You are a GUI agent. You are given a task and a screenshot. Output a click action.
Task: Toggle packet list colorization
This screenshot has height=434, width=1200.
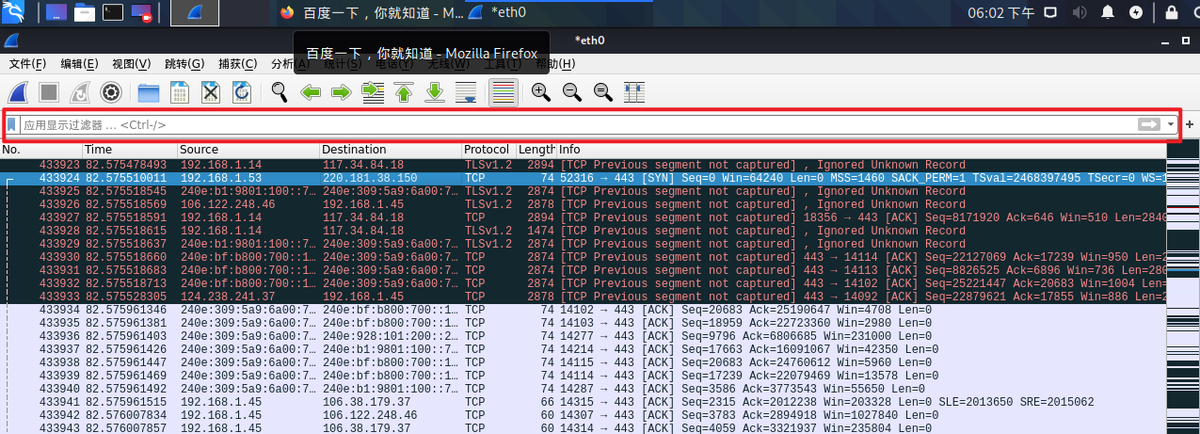pos(504,92)
